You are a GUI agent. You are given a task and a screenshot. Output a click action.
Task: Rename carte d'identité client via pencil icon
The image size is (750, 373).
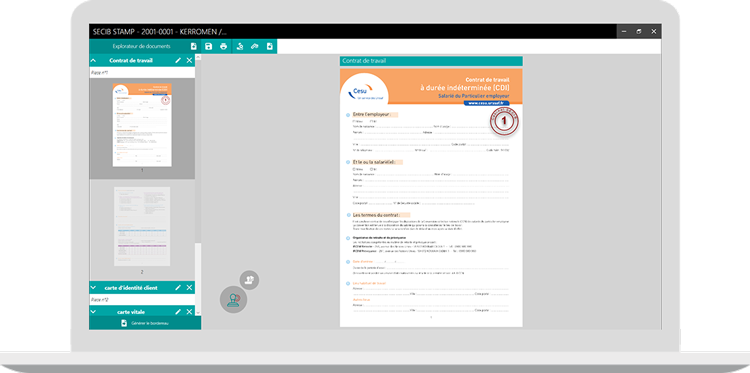click(x=178, y=287)
